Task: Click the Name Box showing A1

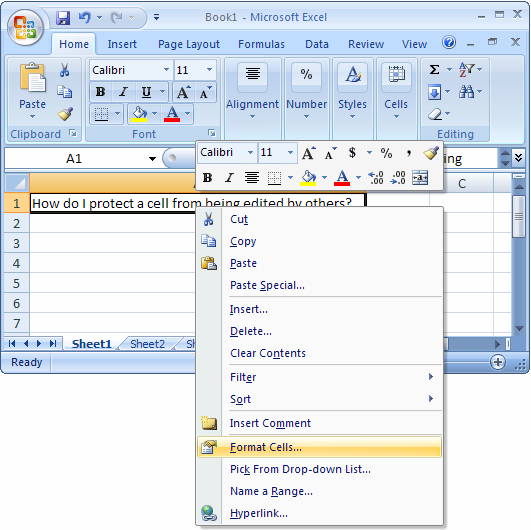Action: (74, 158)
